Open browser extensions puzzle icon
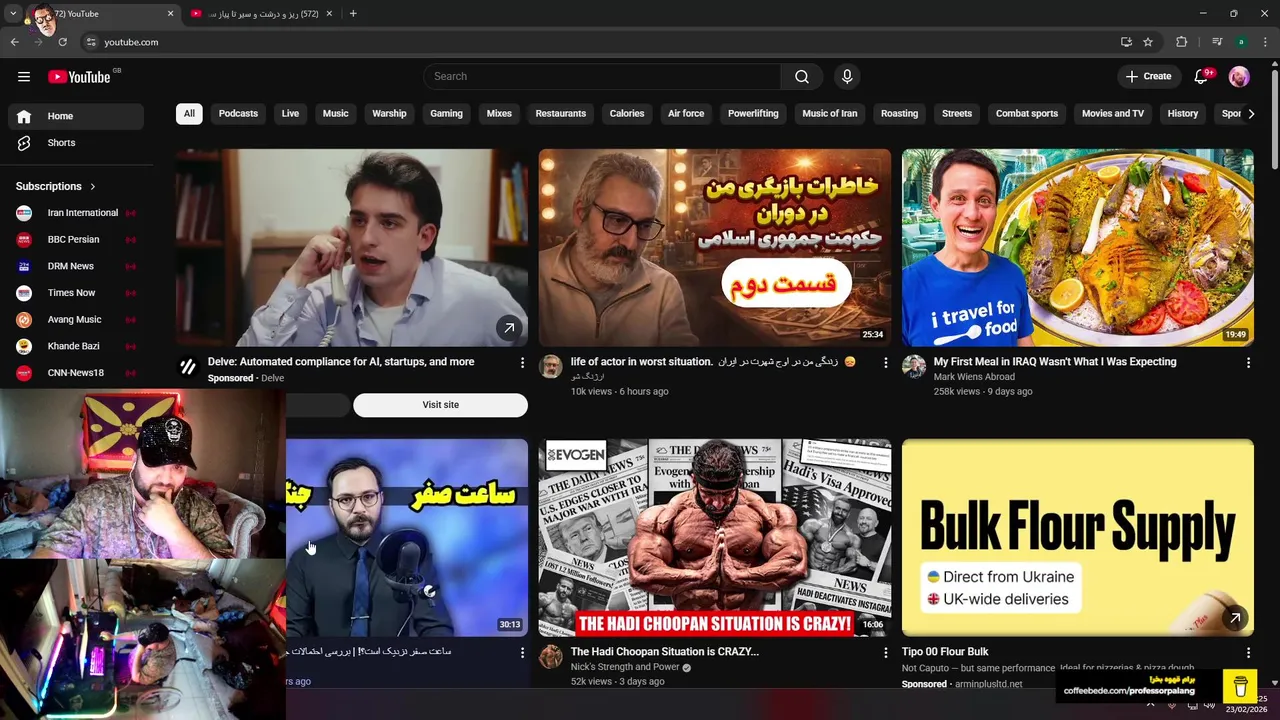The width and height of the screenshot is (1280, 720). (x=1181, y=42)
